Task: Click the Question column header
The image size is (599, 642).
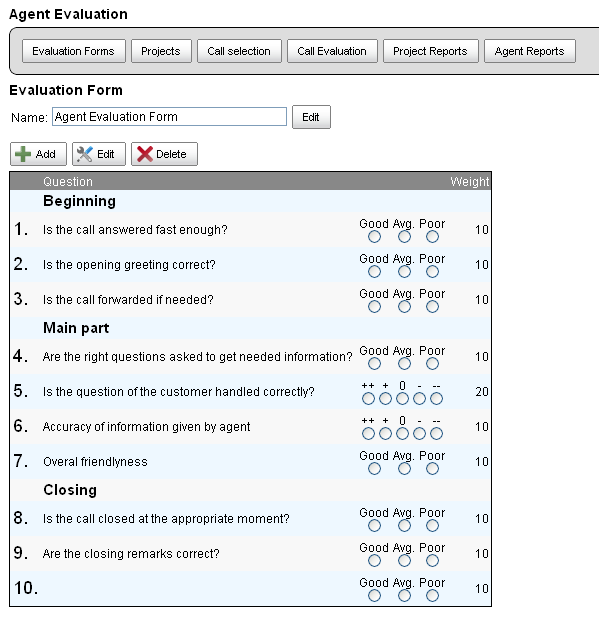Action: (x=68, y=182)
